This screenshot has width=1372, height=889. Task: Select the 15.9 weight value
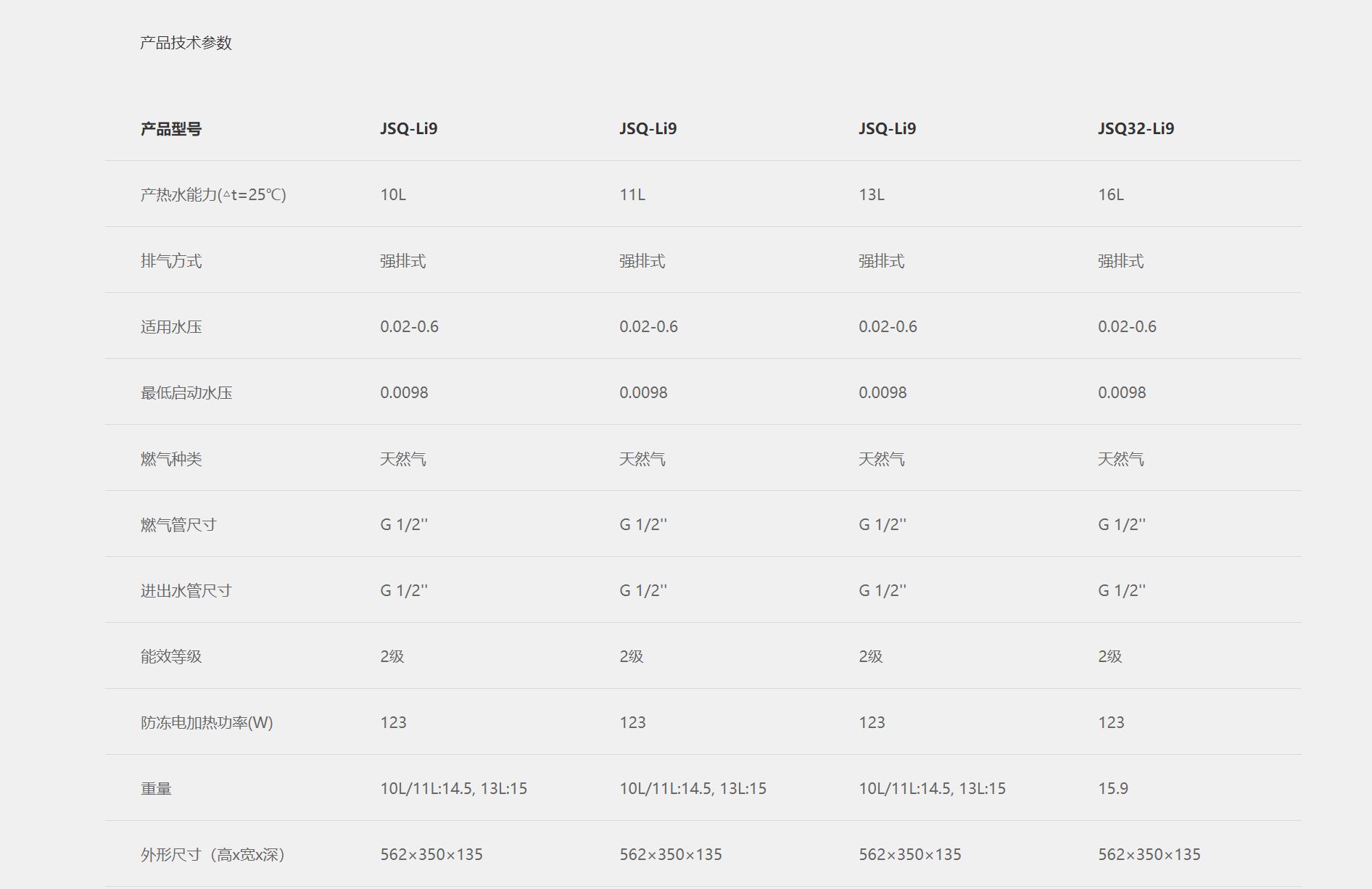[x=1113, y=788]
